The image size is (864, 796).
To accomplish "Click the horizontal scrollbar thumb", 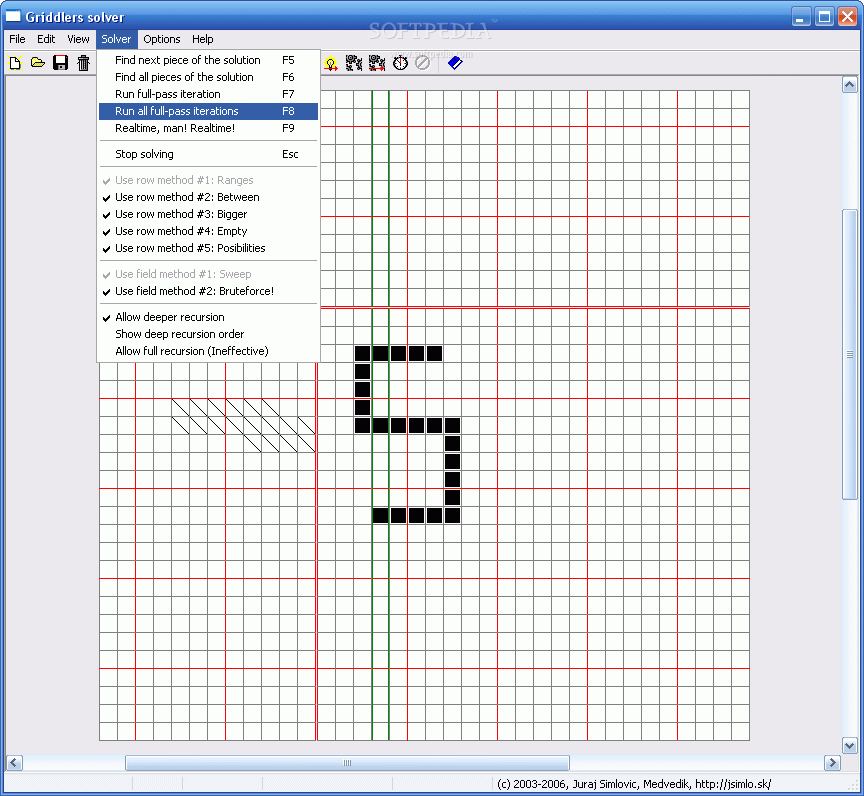I will [347, 763].
